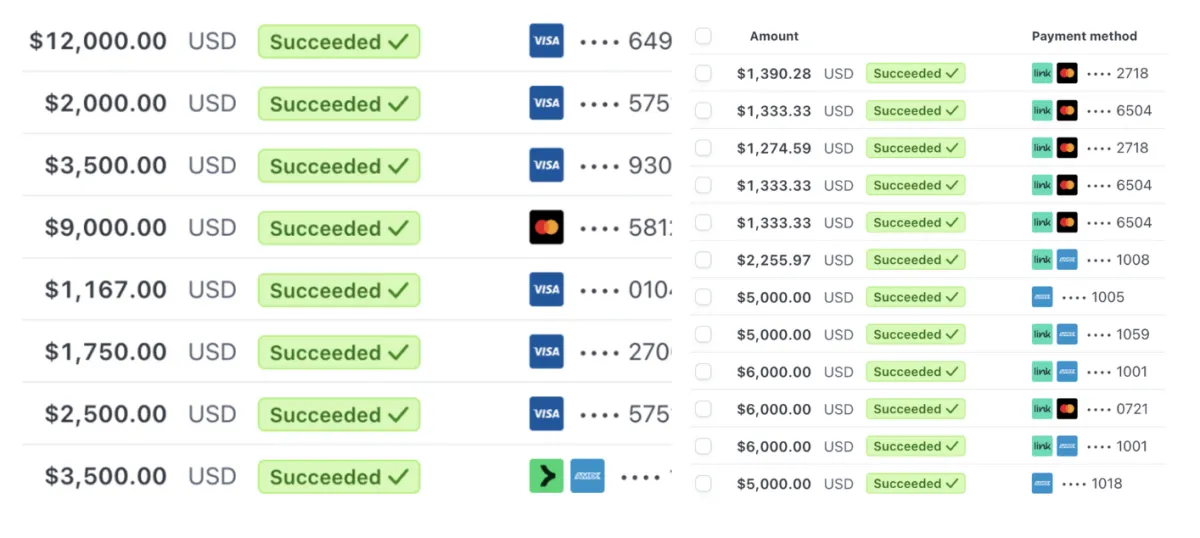Click the Payment method column header
The height and width of the screenshot is (538, 1200).
1084,36
